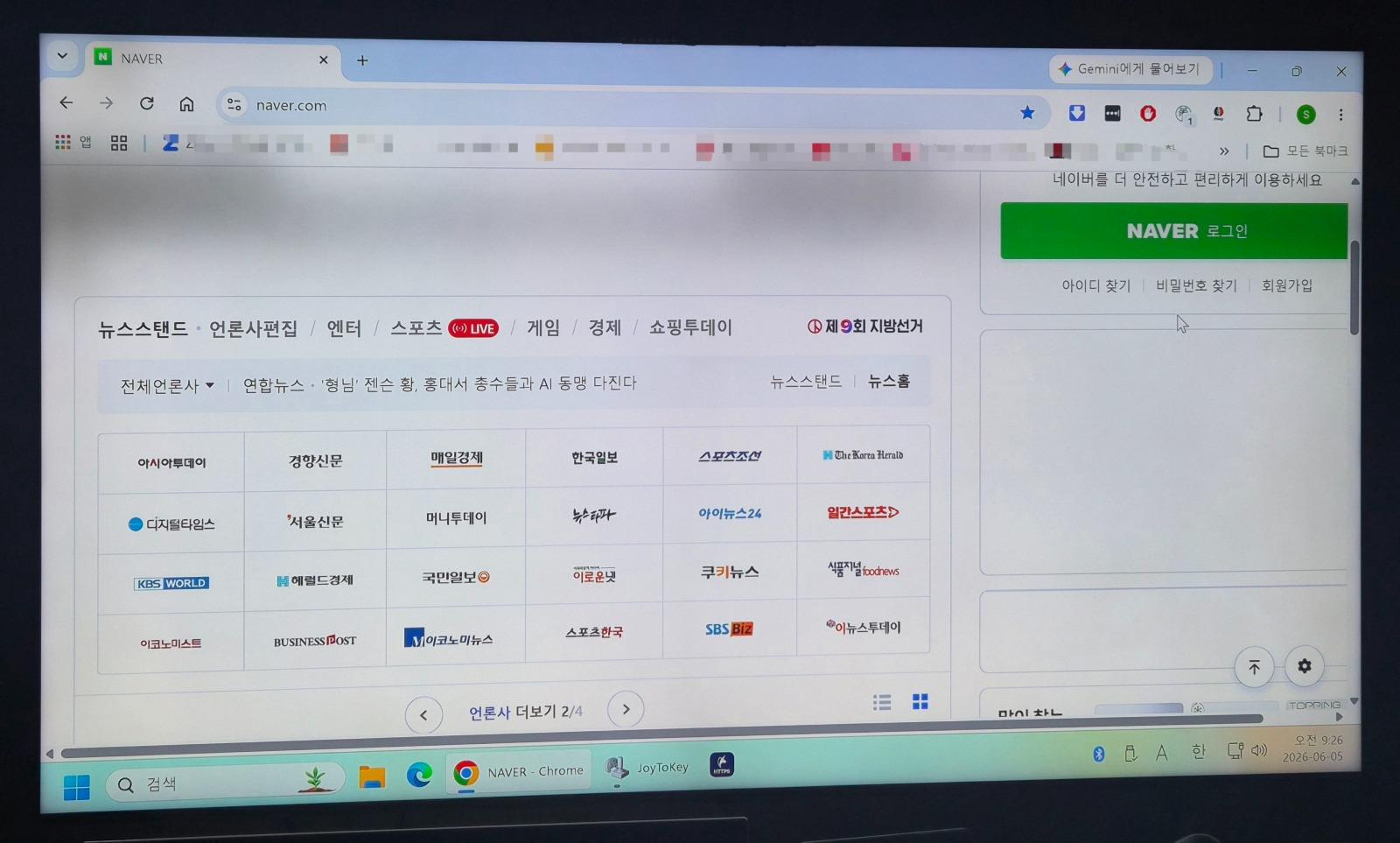
Task: Open 스포츠조선 press logo
Action: coord(730,456)
